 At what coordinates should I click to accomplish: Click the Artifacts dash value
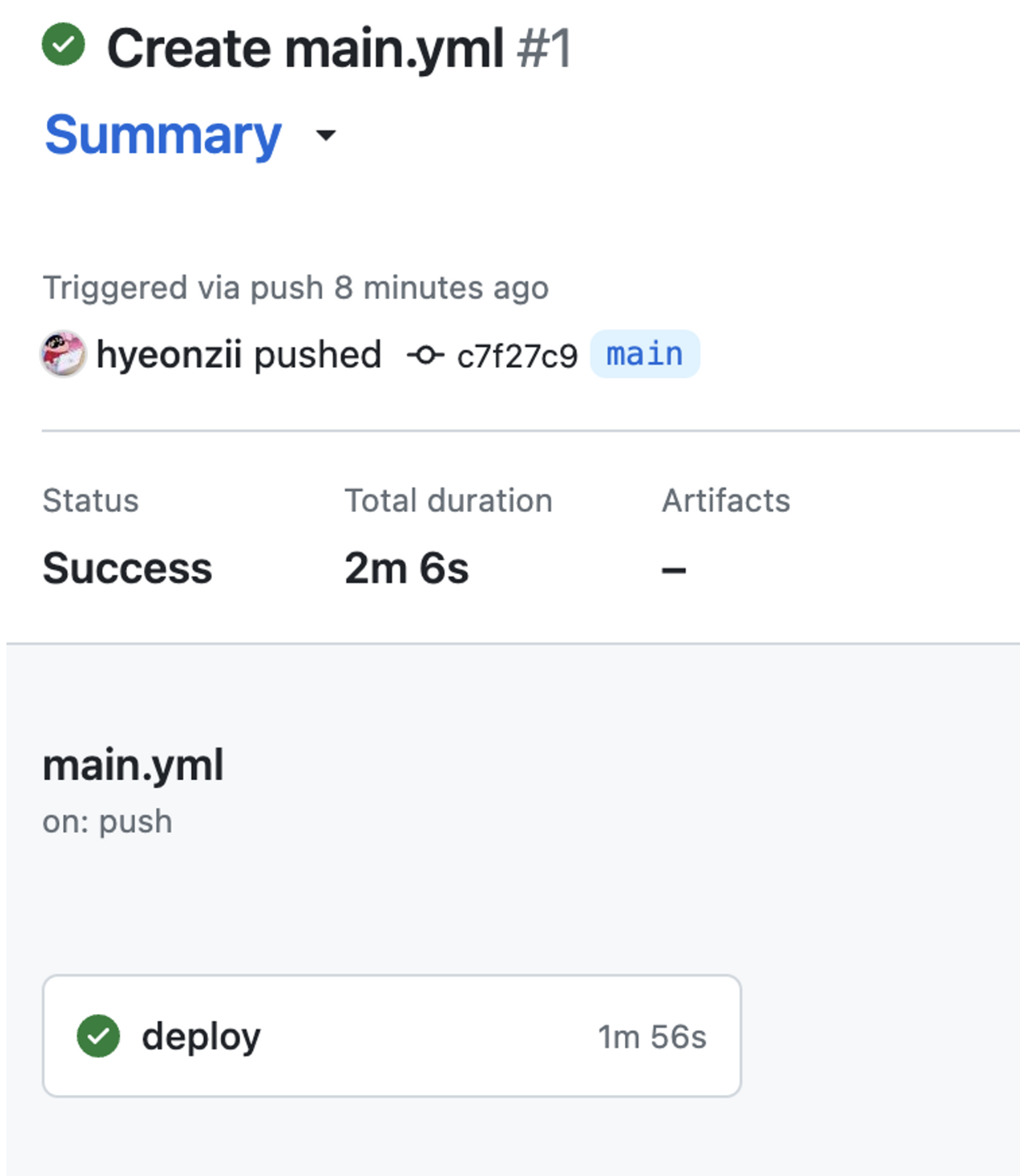674,570
